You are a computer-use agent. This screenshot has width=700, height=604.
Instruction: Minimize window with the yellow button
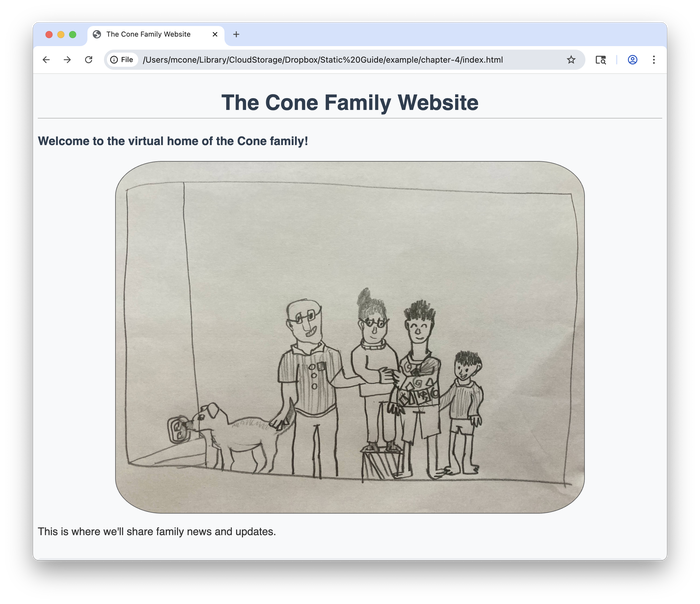point(61,34)
